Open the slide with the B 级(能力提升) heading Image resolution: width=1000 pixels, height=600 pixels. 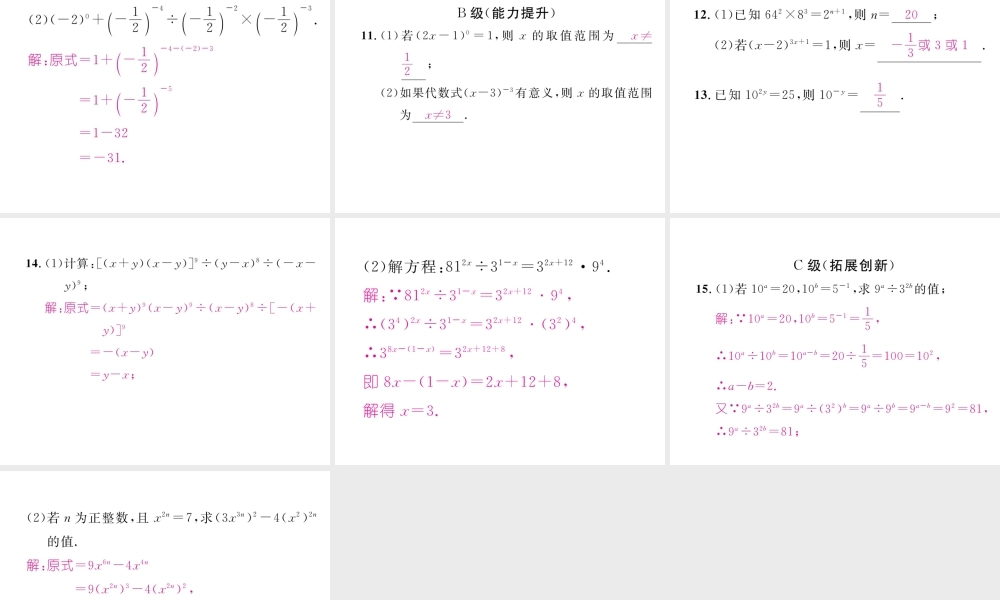500,106
